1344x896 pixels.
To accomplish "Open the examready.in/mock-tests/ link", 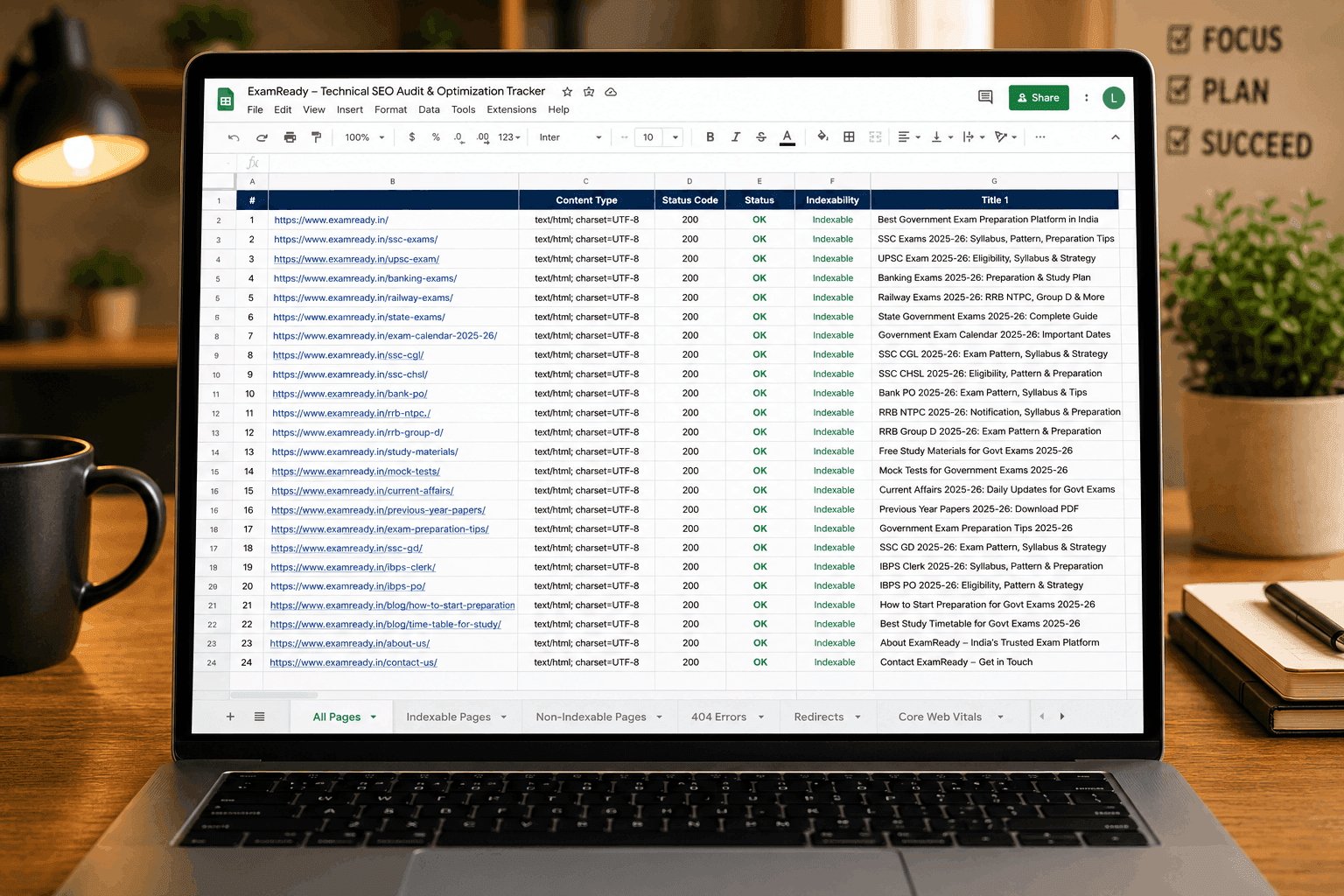I will [x=356, y=472].
